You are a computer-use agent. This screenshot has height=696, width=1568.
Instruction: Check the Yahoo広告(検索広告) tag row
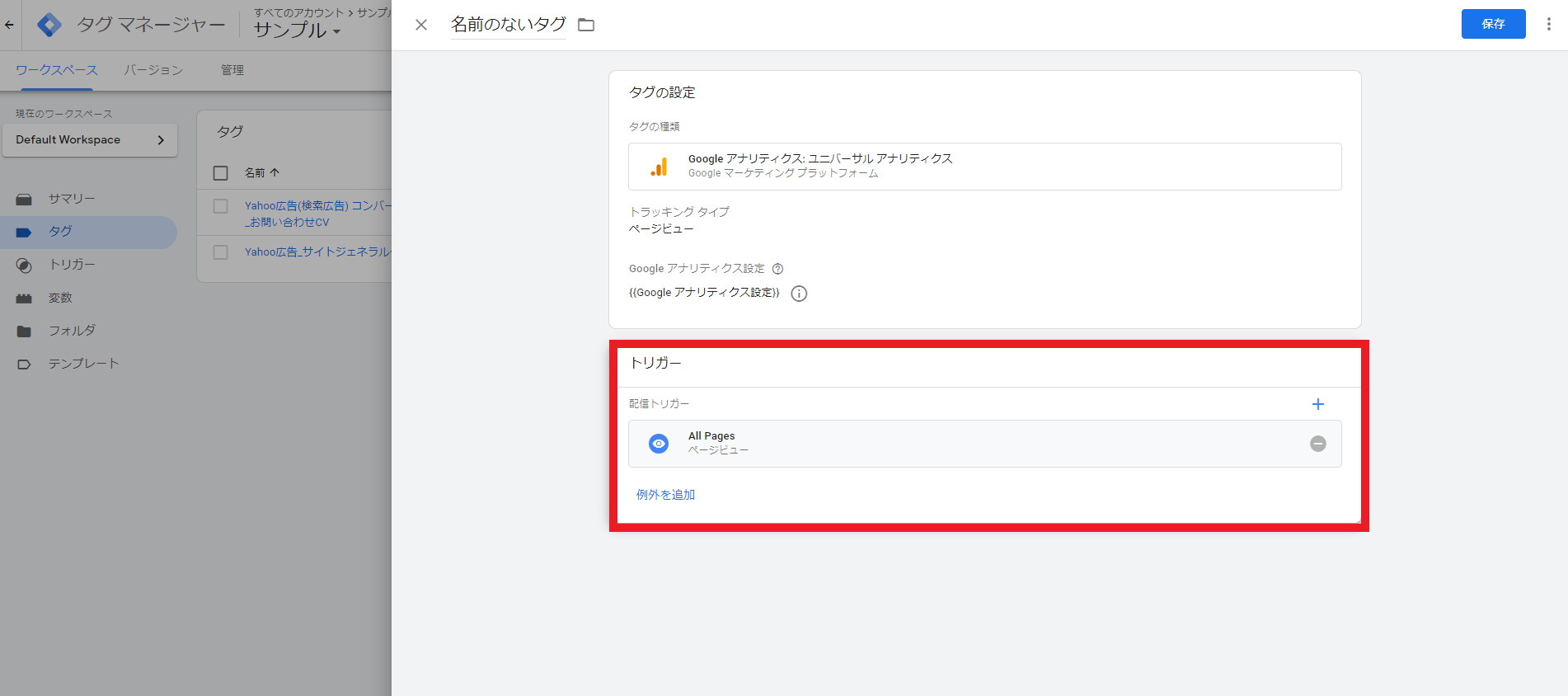pyautogui.click(x=220, y=206)
